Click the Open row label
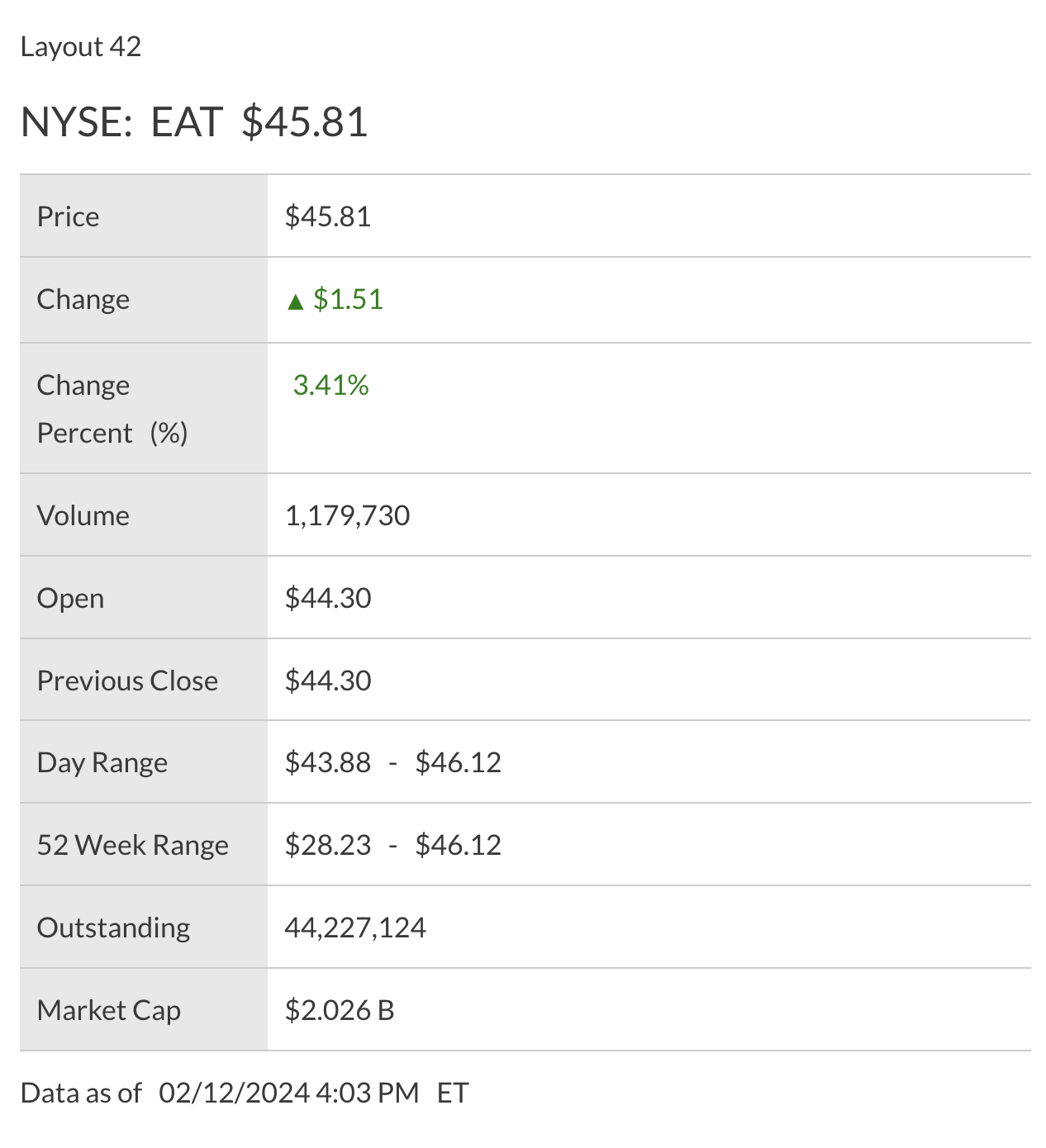Viewport: 1046px width, 1148px height. [71, 598]
